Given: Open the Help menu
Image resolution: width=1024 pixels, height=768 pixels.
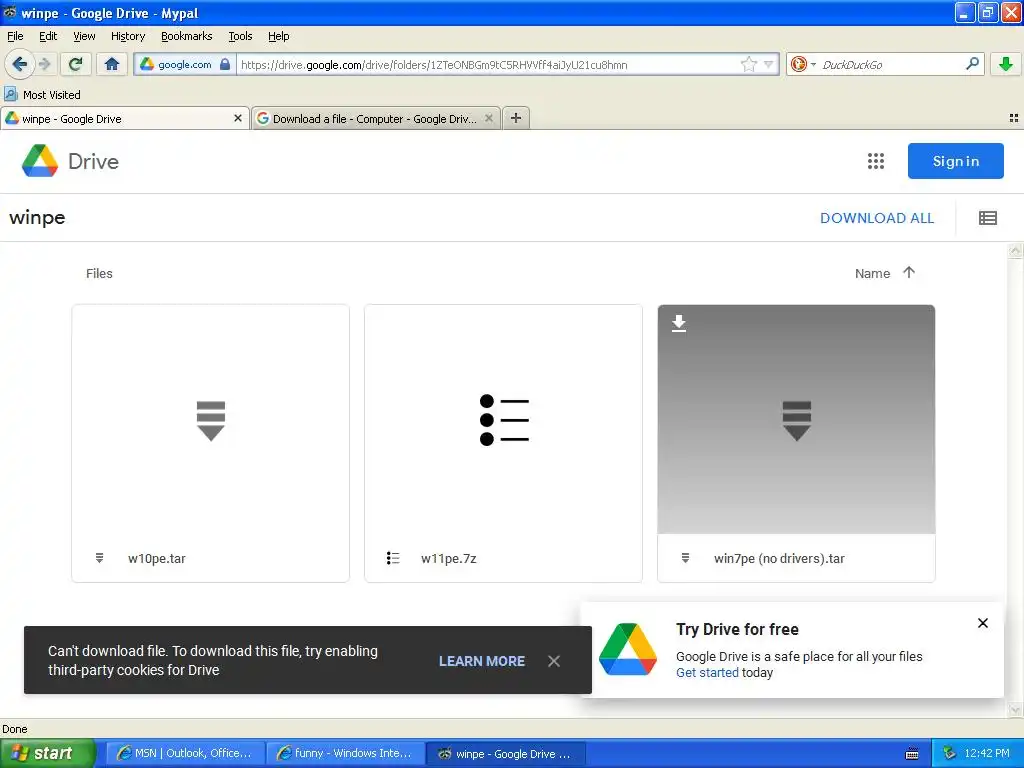Looking at the screenshot, I should pos(278,36).
